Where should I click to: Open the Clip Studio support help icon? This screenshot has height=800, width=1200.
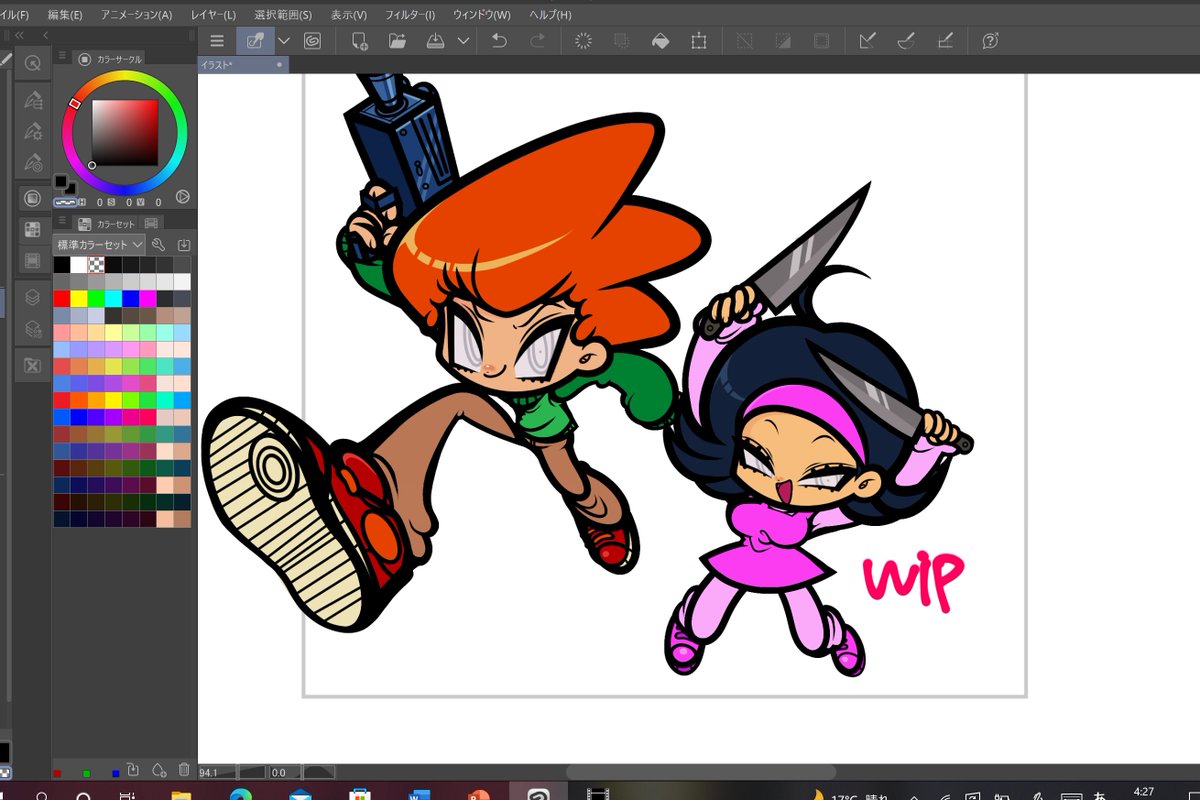[x=990, y=41]
